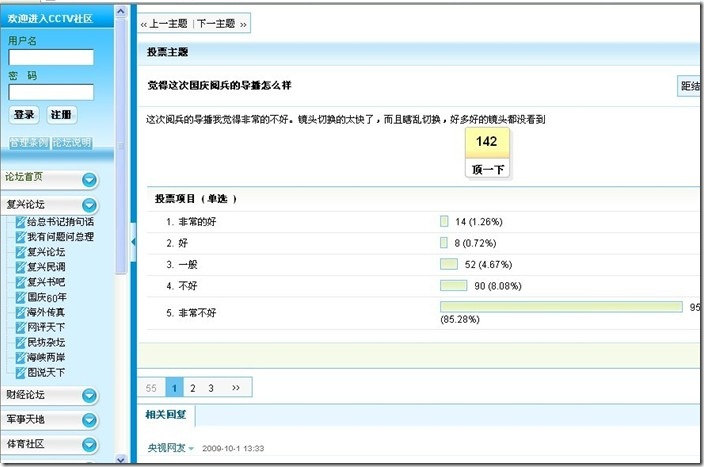Open the 央视网友 user dropdown
The width and height of the screenshot is (704, 467).
point(191,448)
